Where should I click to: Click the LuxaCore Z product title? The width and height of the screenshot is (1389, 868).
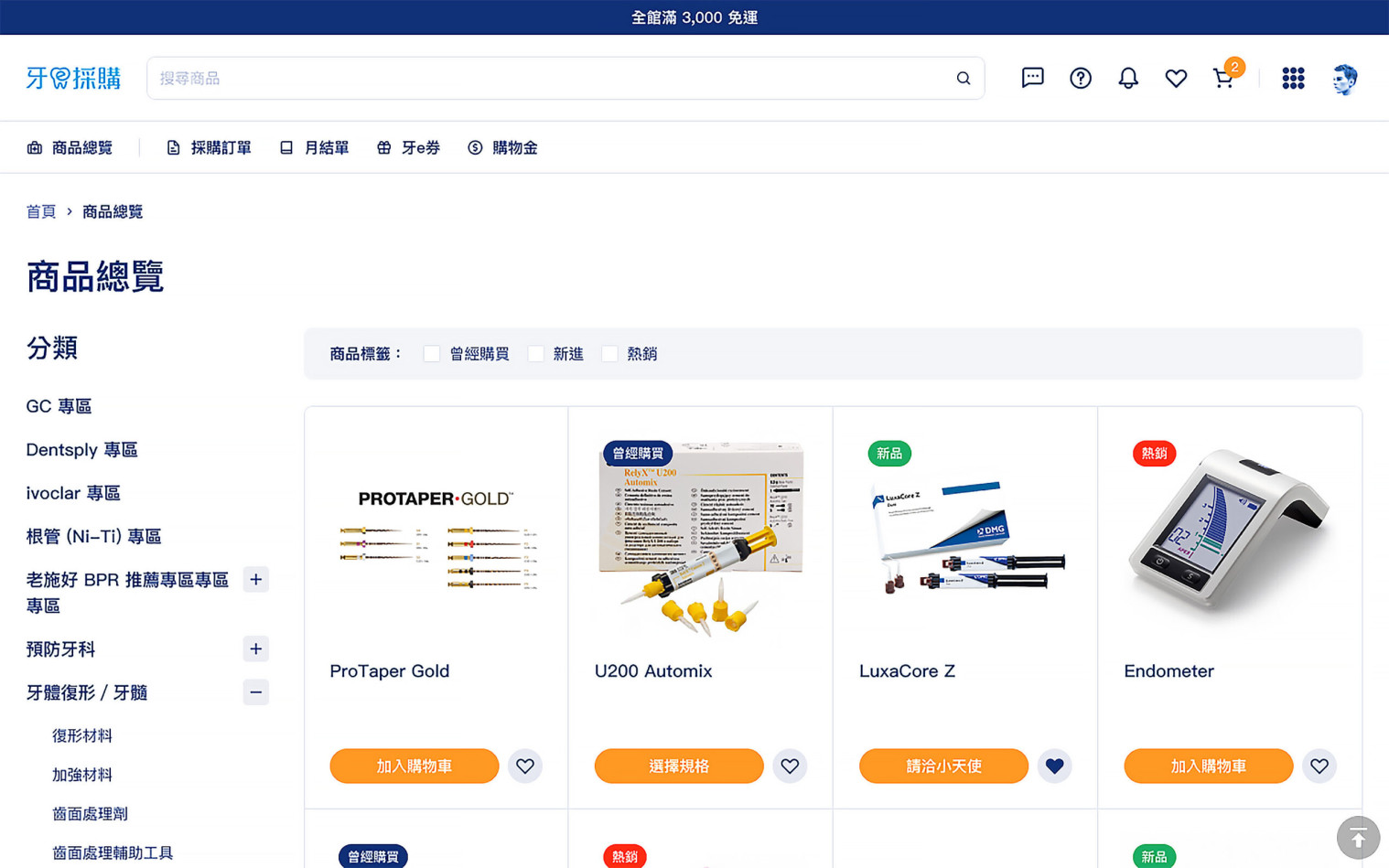907,671
